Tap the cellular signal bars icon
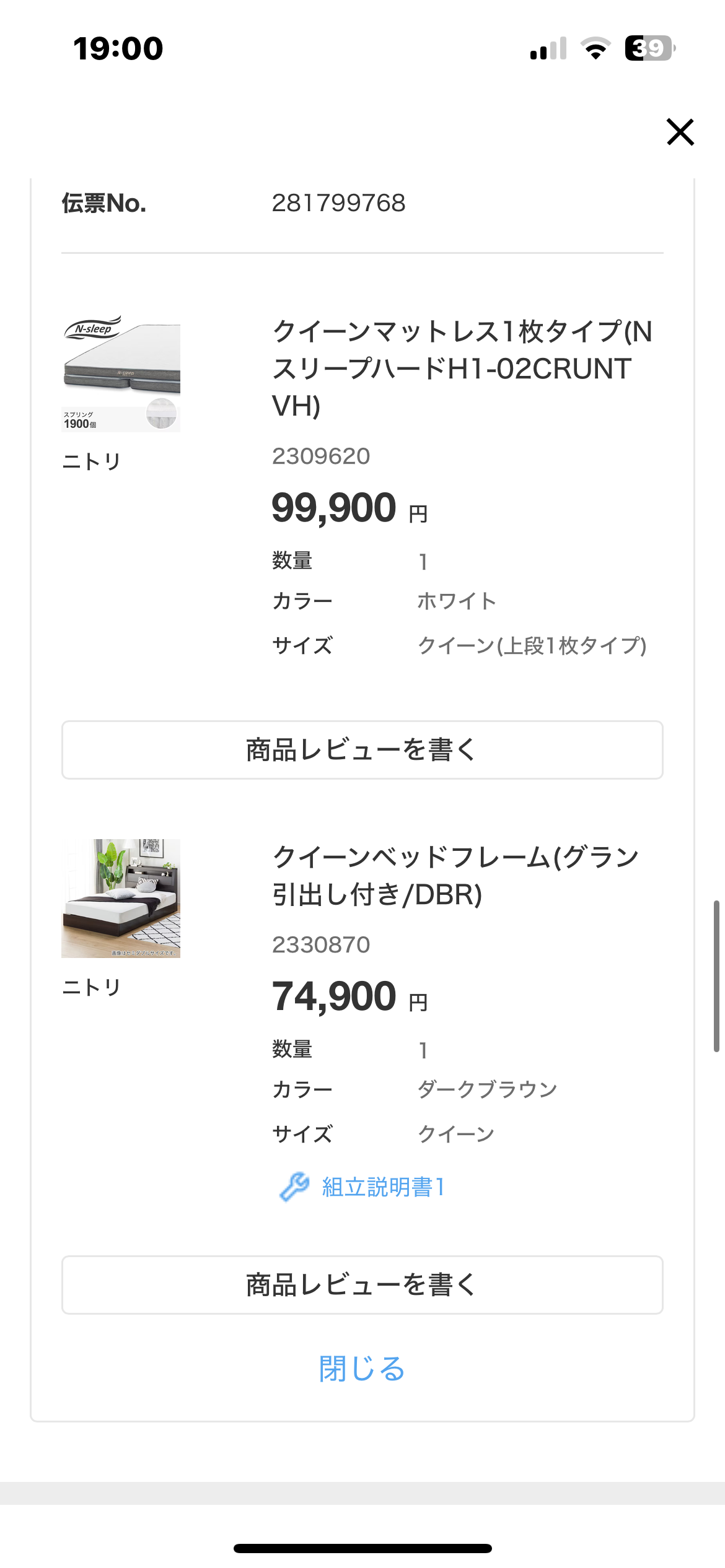The height and width of the screenshot is (1568, 725). (548, 48)
